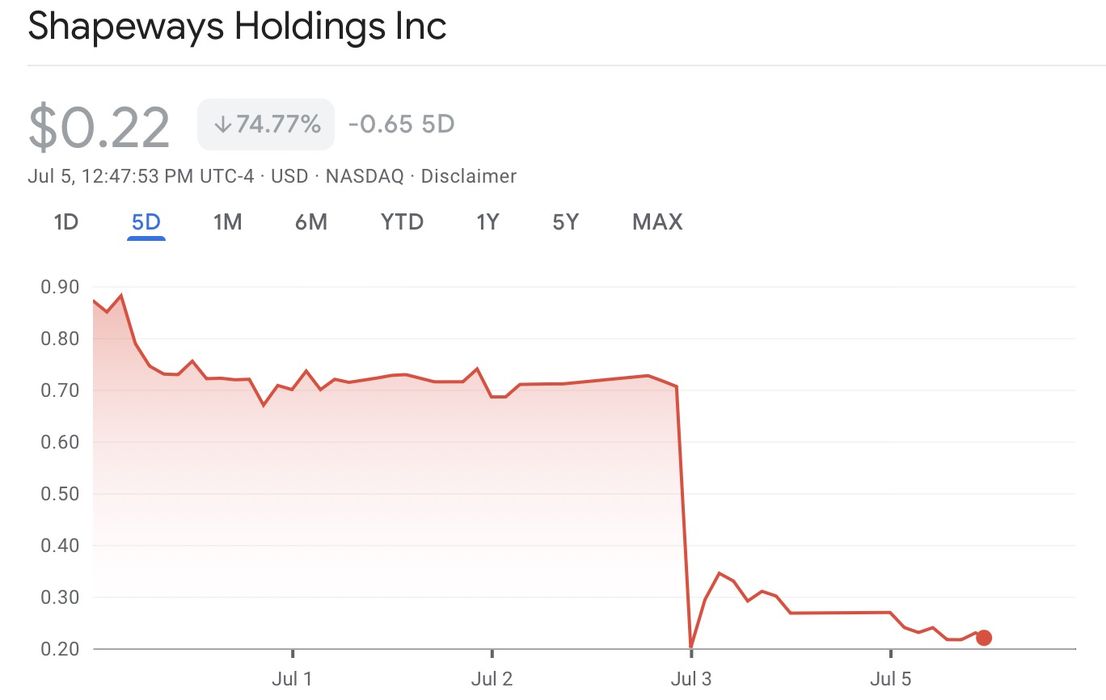Select the 5D time range tab
This screenshot has height=700, width=1106.
coord(146,222)
